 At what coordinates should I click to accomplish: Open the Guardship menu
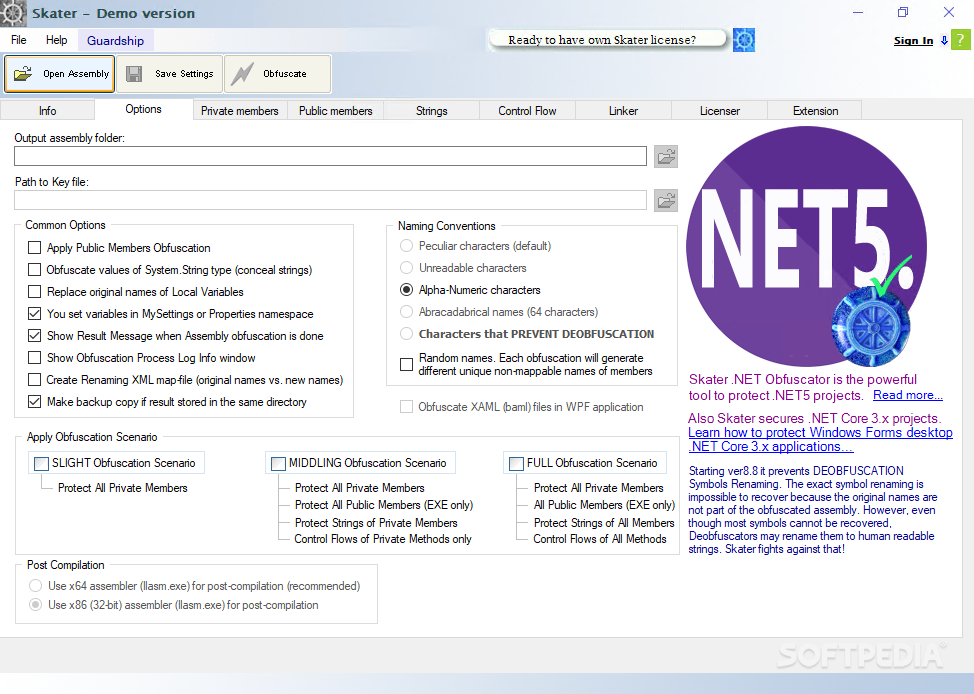click(116, 40)
